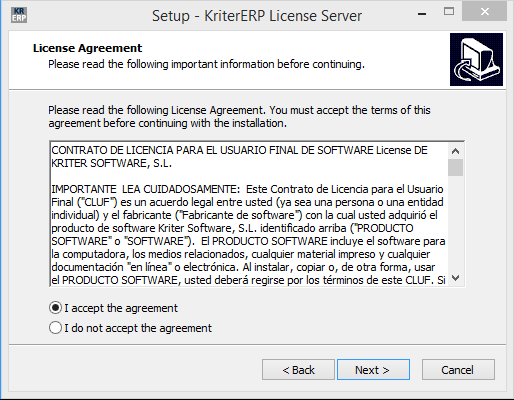Click the Setup - KriterERP License Server title bar
This screenshot has width=514, height=400.
coord(257,15)
